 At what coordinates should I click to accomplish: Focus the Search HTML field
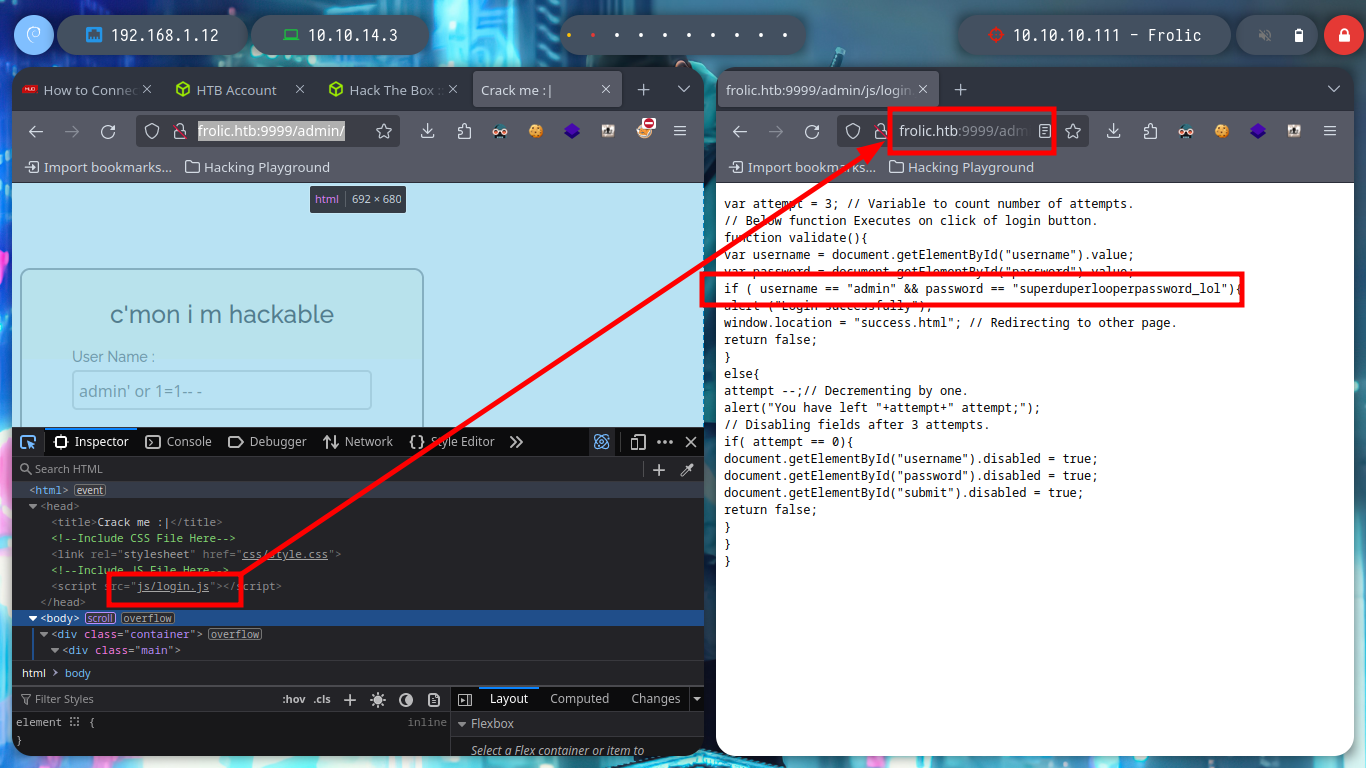[x=330, y=469]
